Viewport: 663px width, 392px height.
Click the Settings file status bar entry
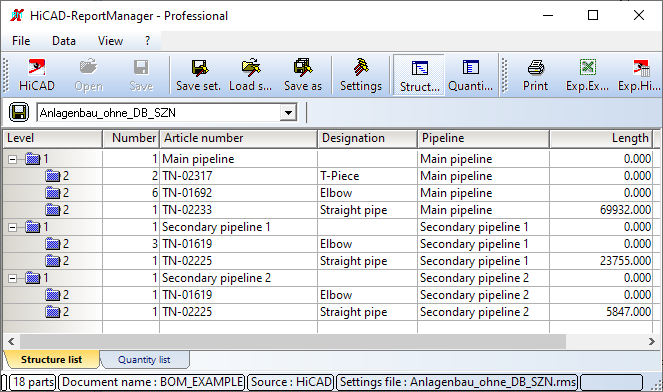[x=458, y=382]
